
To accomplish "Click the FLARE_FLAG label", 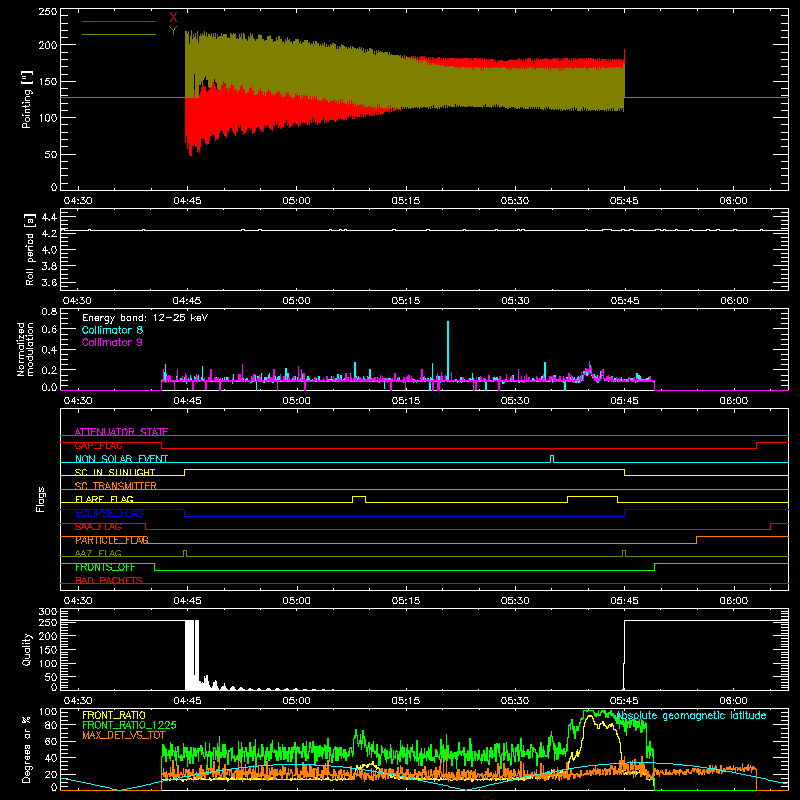I will (104, 499).
